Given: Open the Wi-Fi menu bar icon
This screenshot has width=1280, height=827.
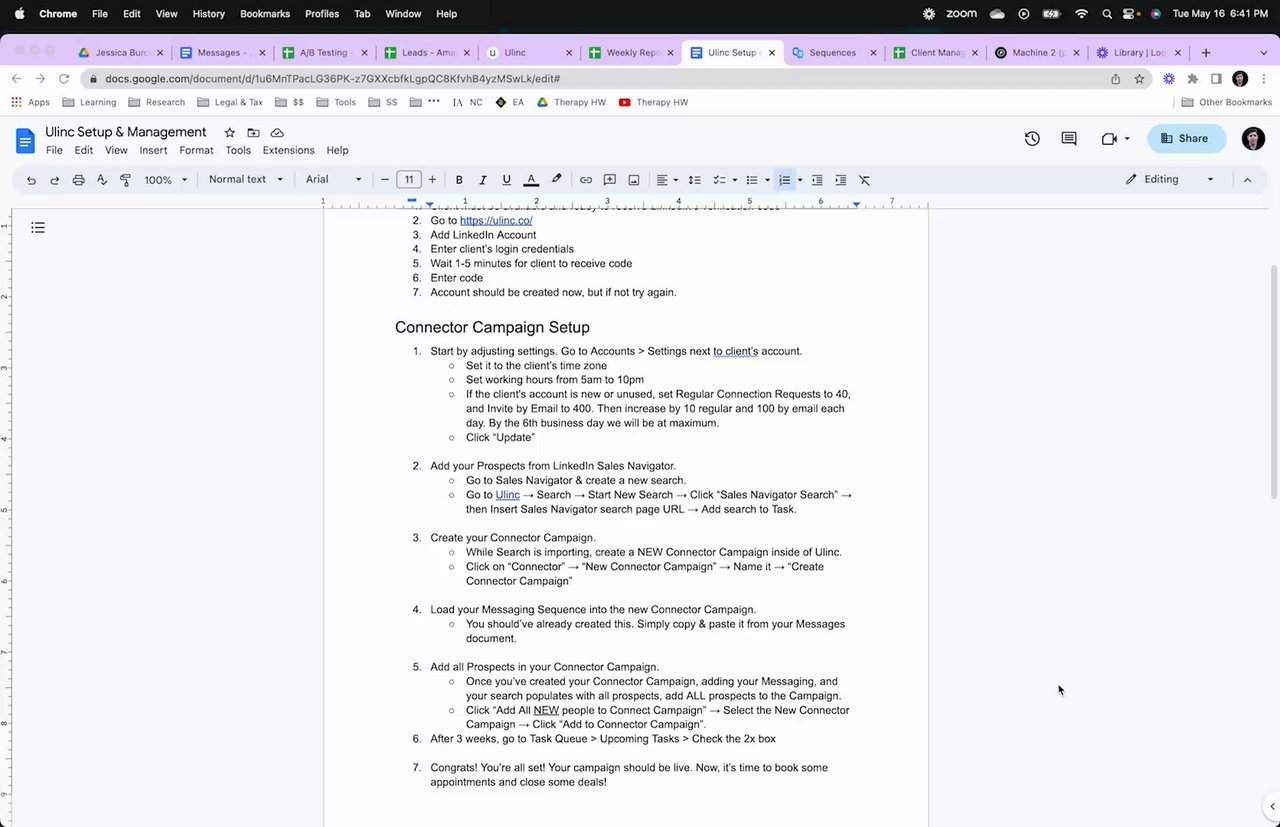Looking at the screenshot, I should pos(1081,14).
